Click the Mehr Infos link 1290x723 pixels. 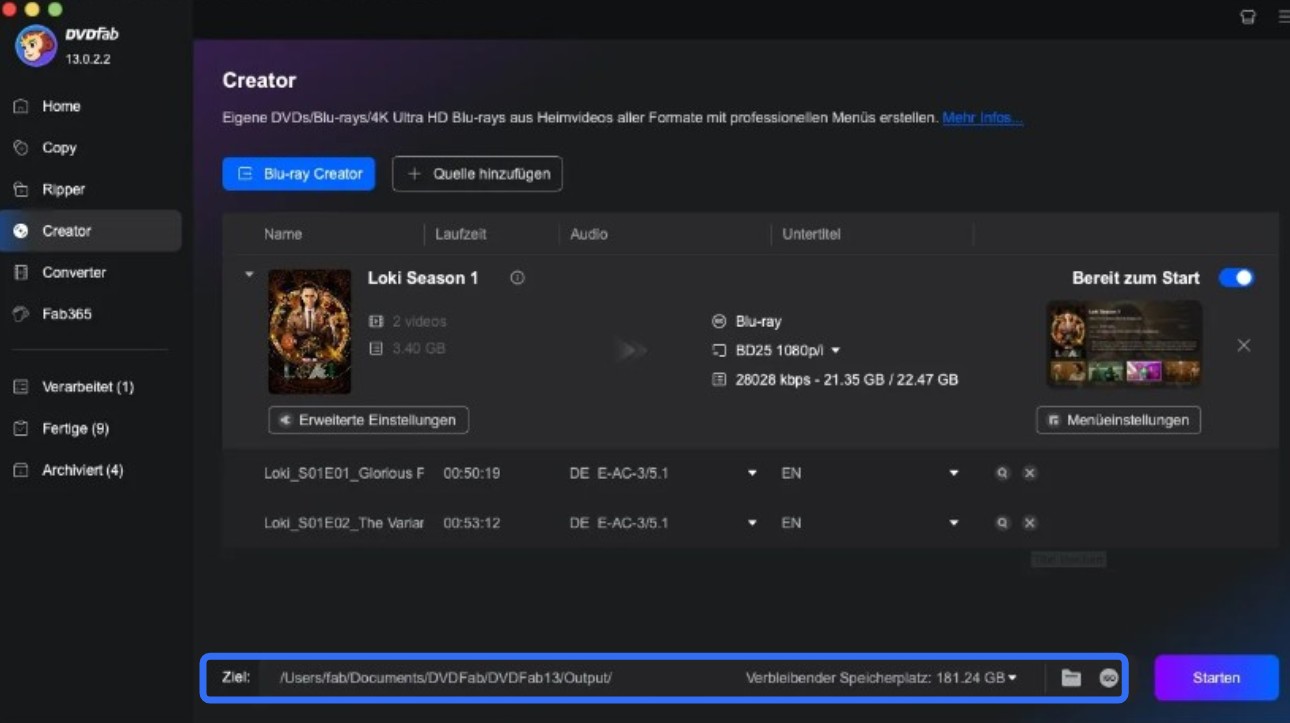click(x=982, y=118)
